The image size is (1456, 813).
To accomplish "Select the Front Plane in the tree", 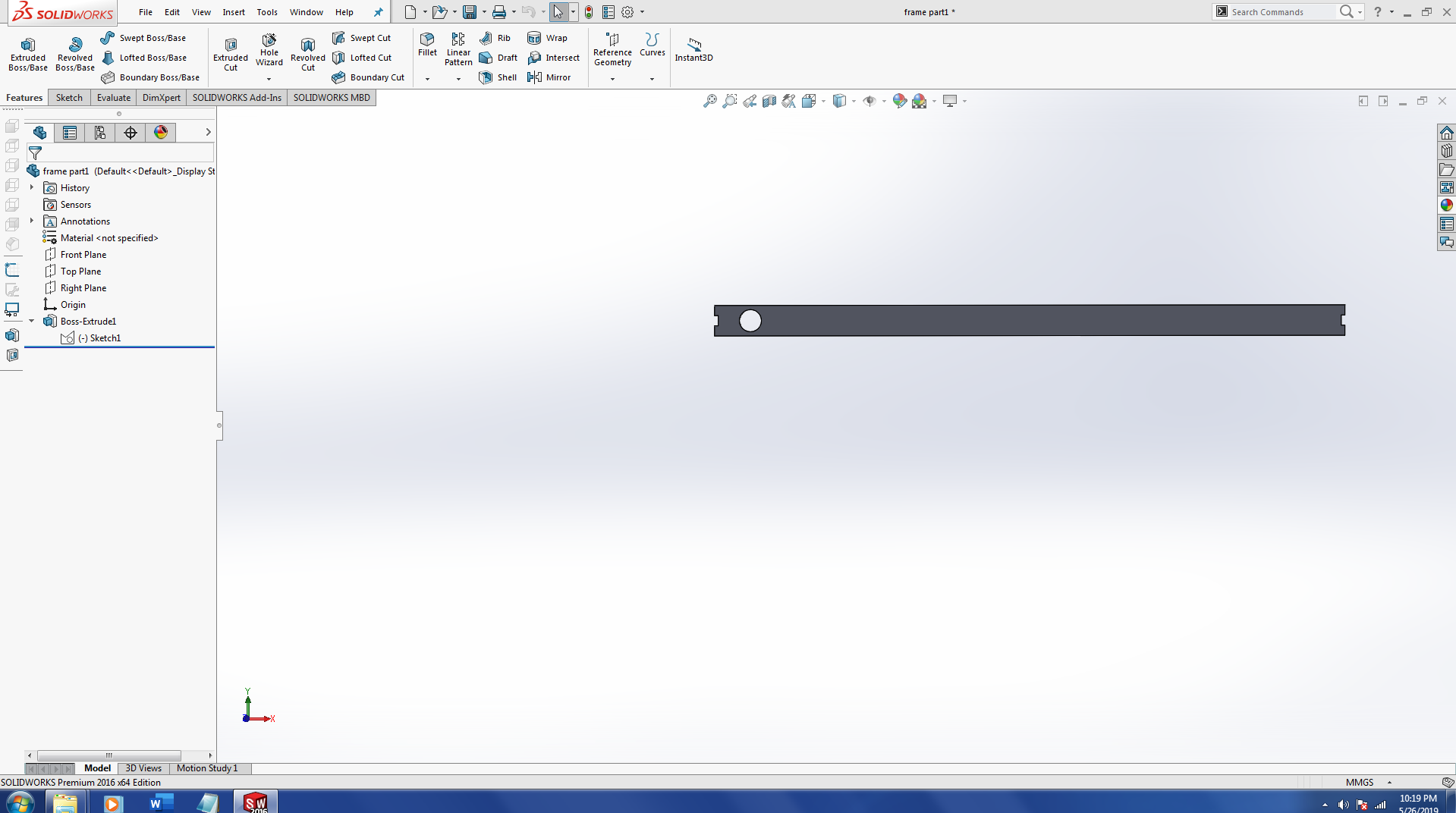I will pos(83,255).
